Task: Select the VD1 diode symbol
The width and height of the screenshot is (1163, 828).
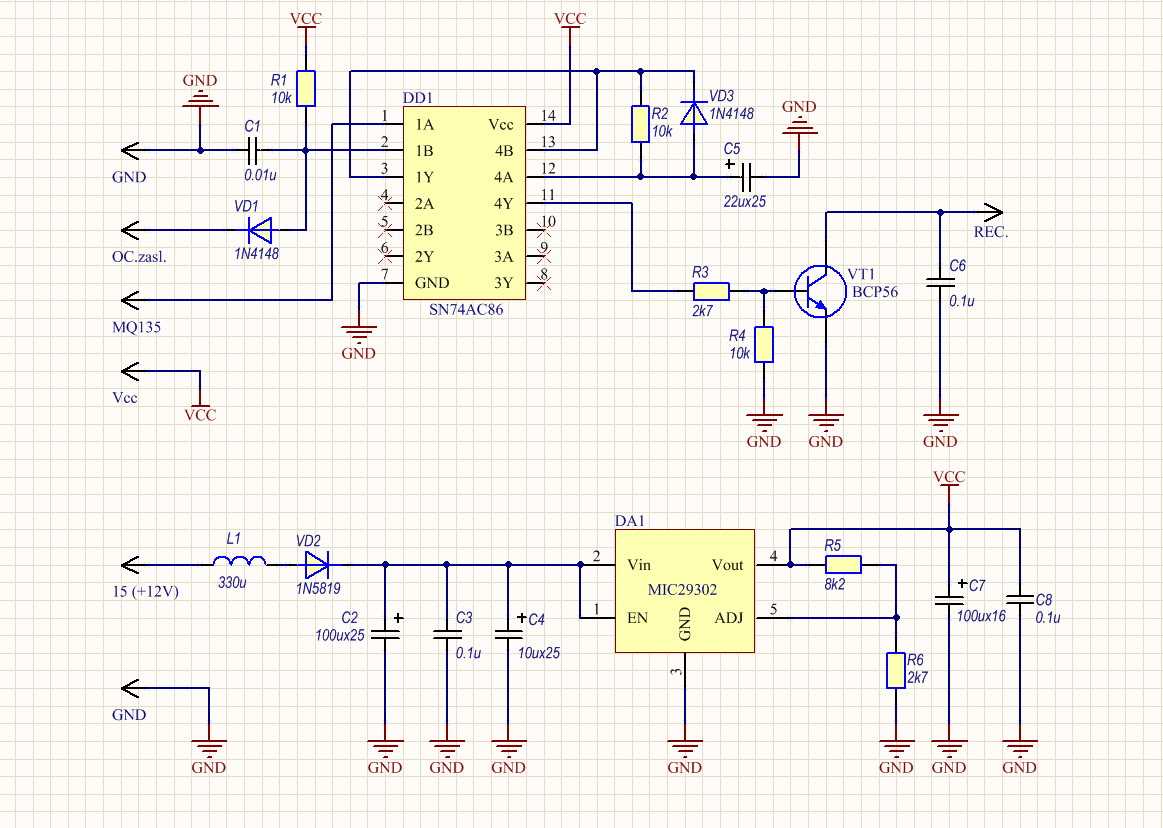Action: point(260,230)
